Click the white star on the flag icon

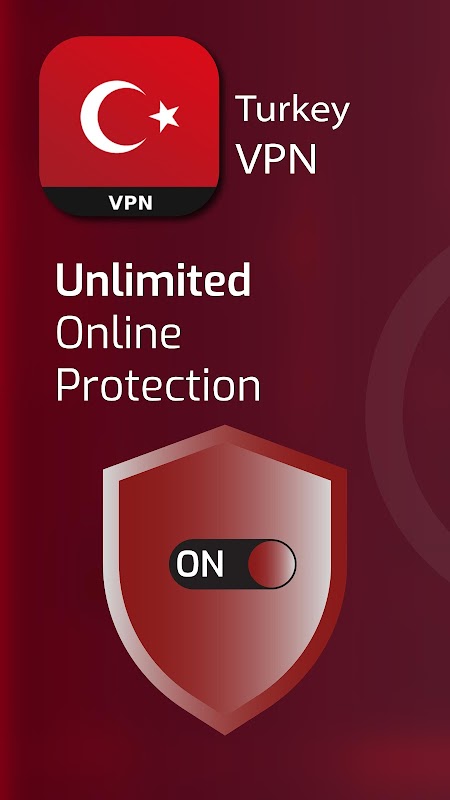(164, 116)
